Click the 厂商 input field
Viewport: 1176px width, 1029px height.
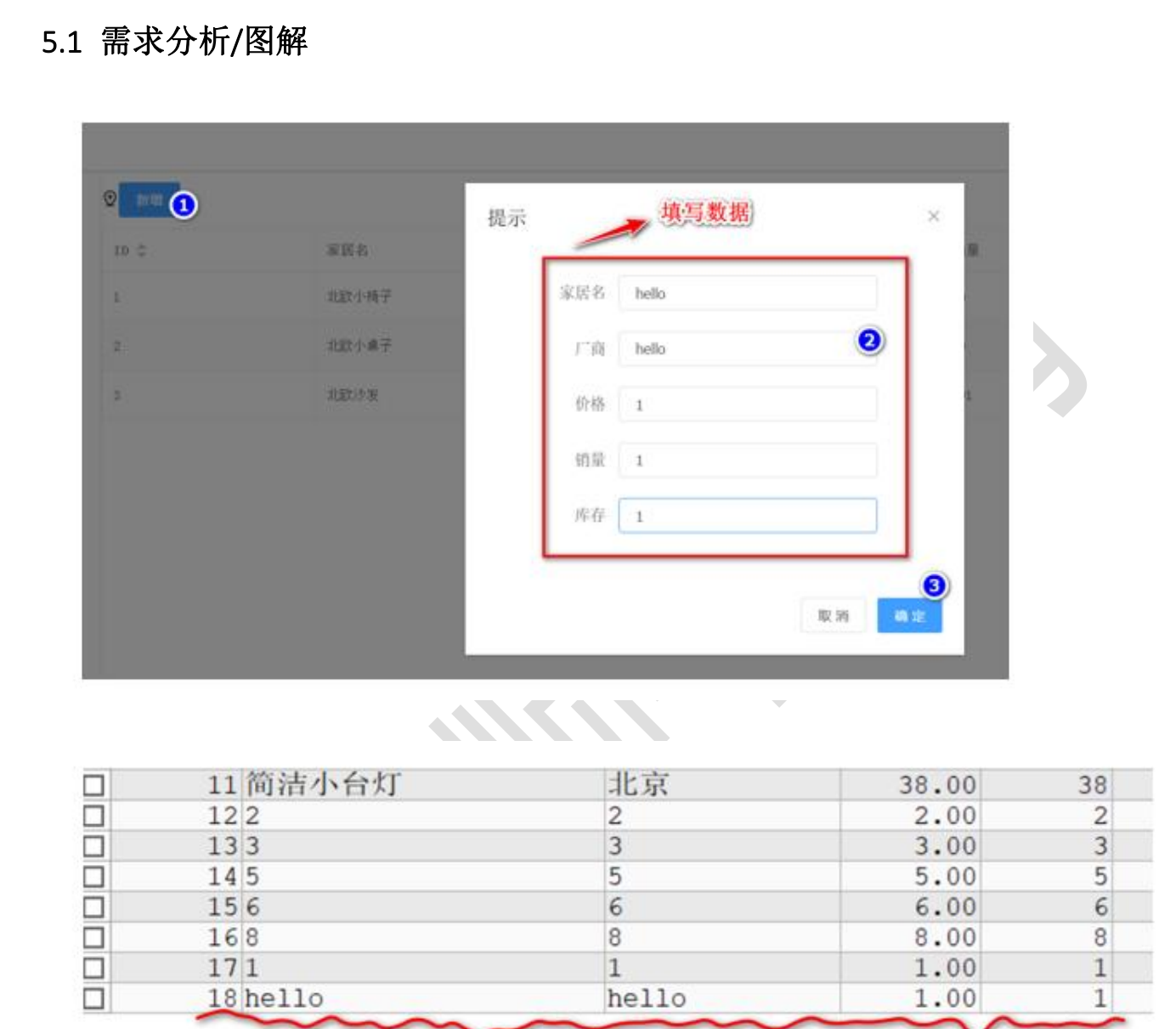point(748,348)
